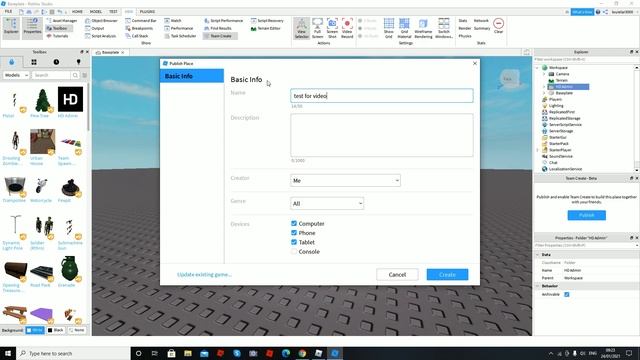Screen dimensions: 640x360
Task: Open Grid Material setting
Action: (404, 28)
